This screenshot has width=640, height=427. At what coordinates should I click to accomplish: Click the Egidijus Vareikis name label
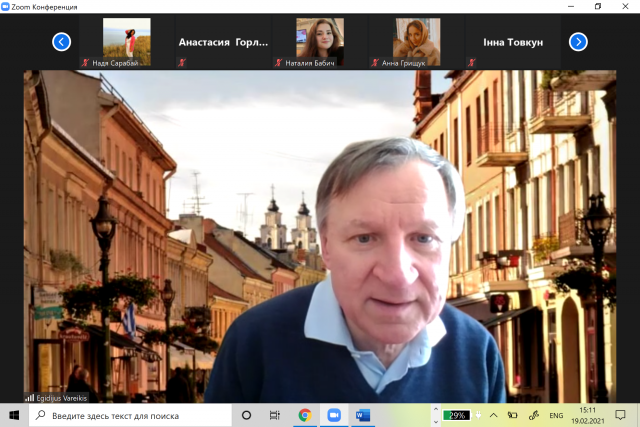coord(62,397)
